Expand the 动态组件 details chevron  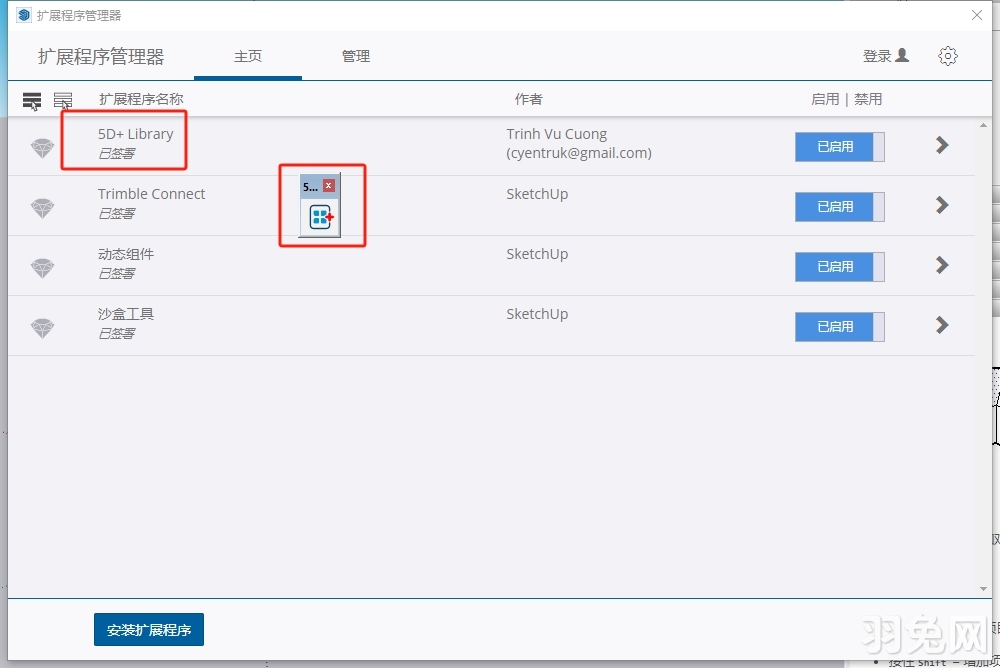tap(941, 266)
